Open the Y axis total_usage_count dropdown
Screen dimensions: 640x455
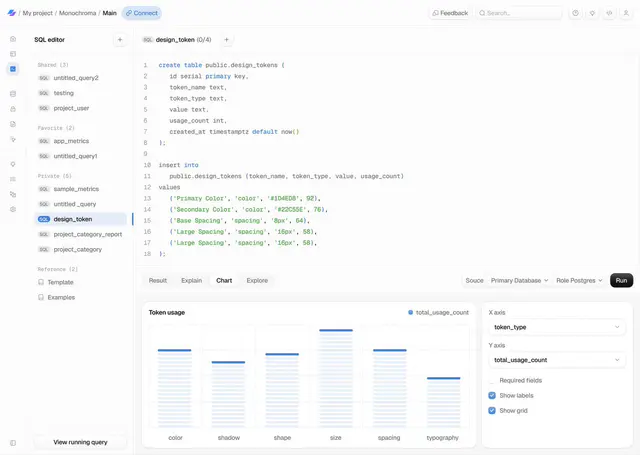[557, 360]
